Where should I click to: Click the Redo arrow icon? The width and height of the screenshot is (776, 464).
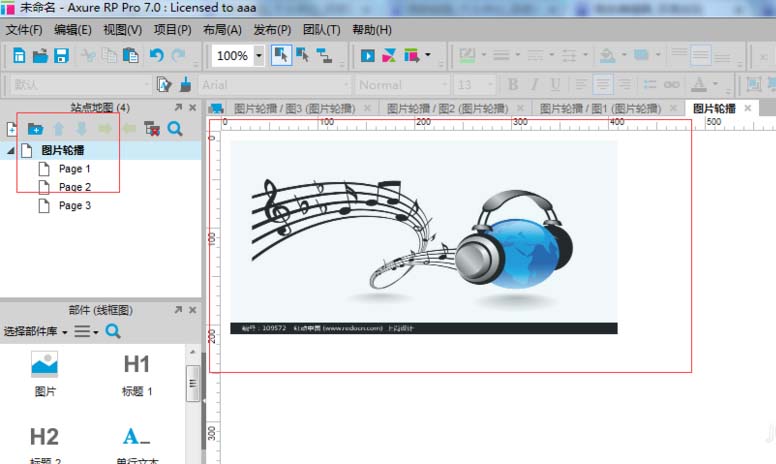[x=178, y=55]
